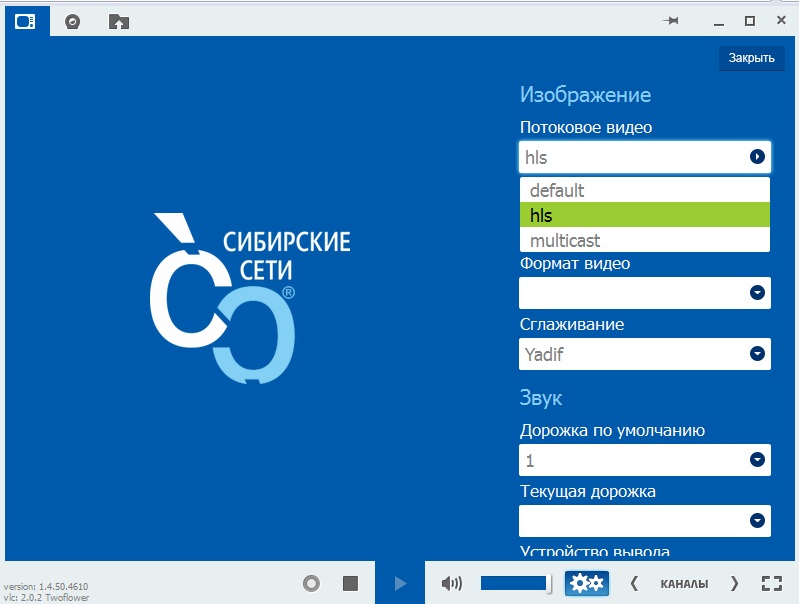
Task: Click the Сглаживание label
Action: [572, 324]
